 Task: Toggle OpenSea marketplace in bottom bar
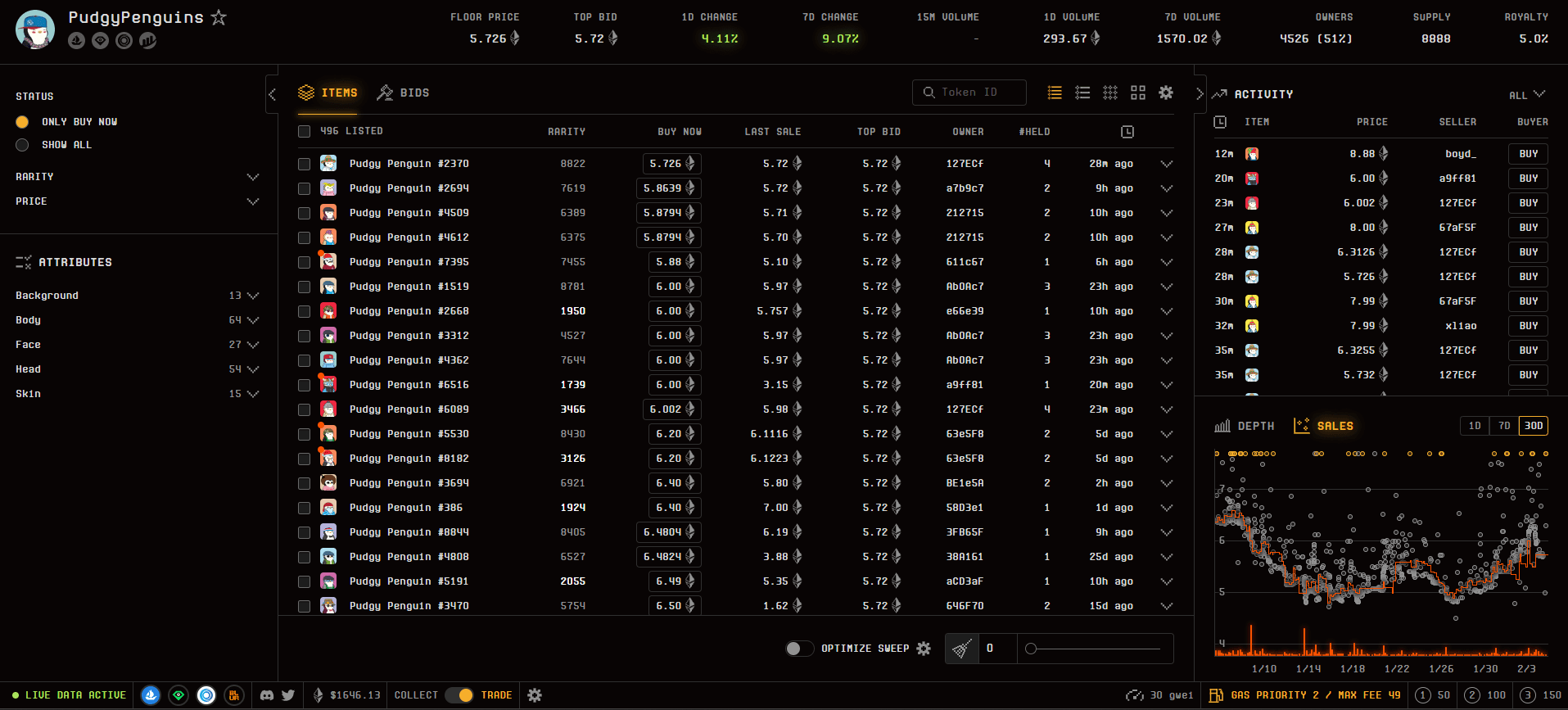click(151, 695)
